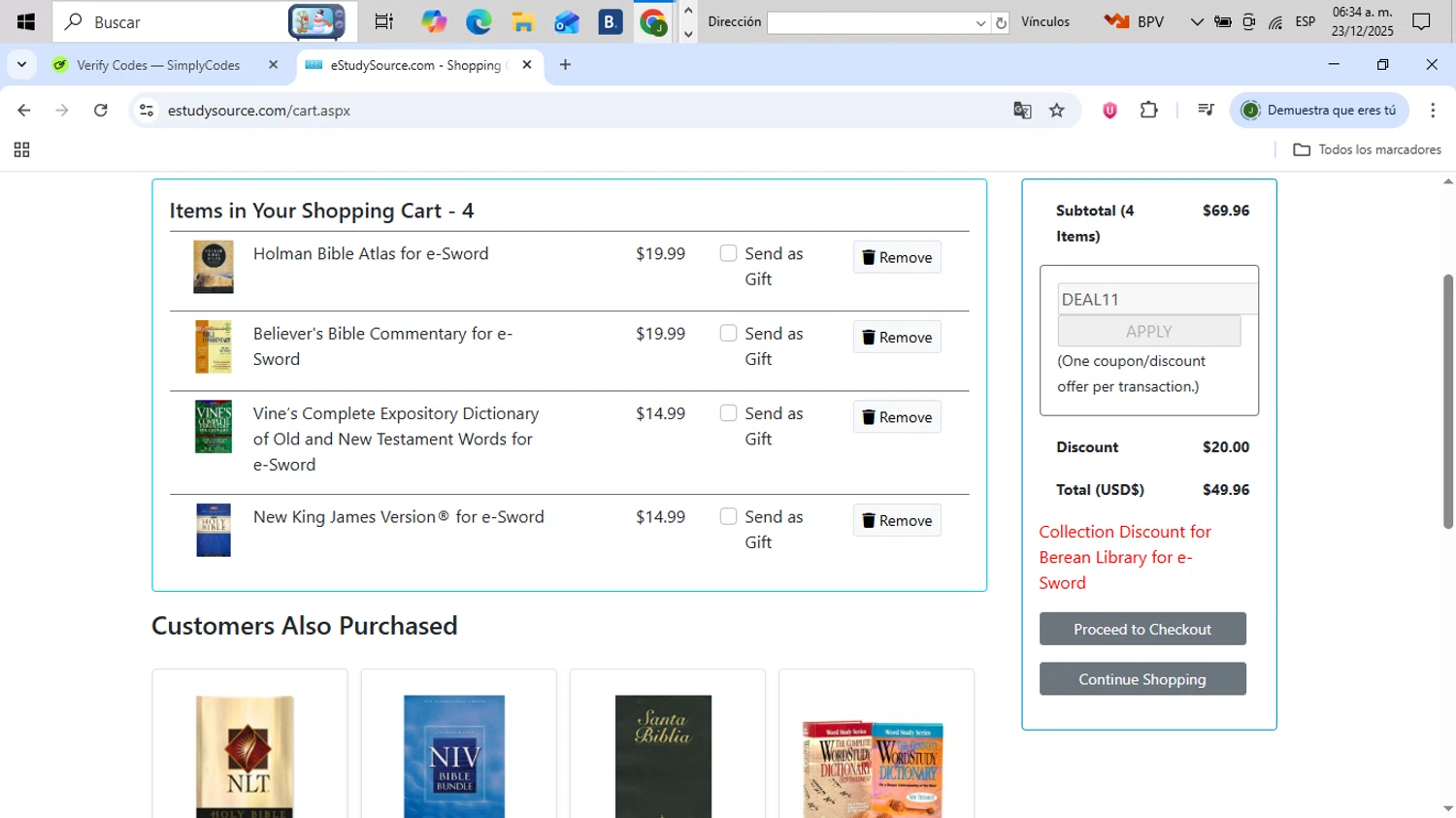This screenshot has width=1456, height=818.
Task: Open Believer's Bible Commentary product link
Action: click(x=382, y=345)
